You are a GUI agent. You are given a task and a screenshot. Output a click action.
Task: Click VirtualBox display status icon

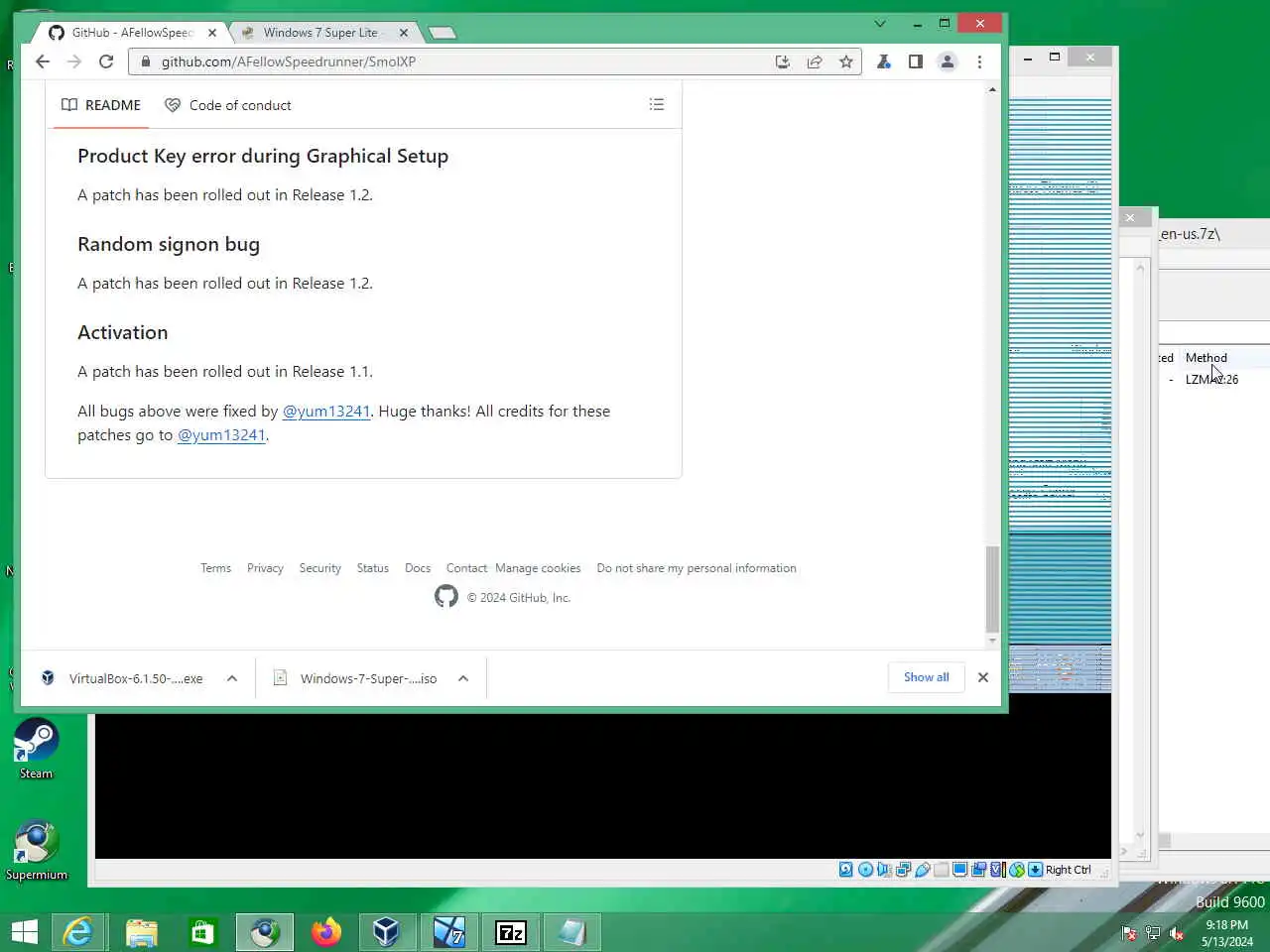pos(959,870)
